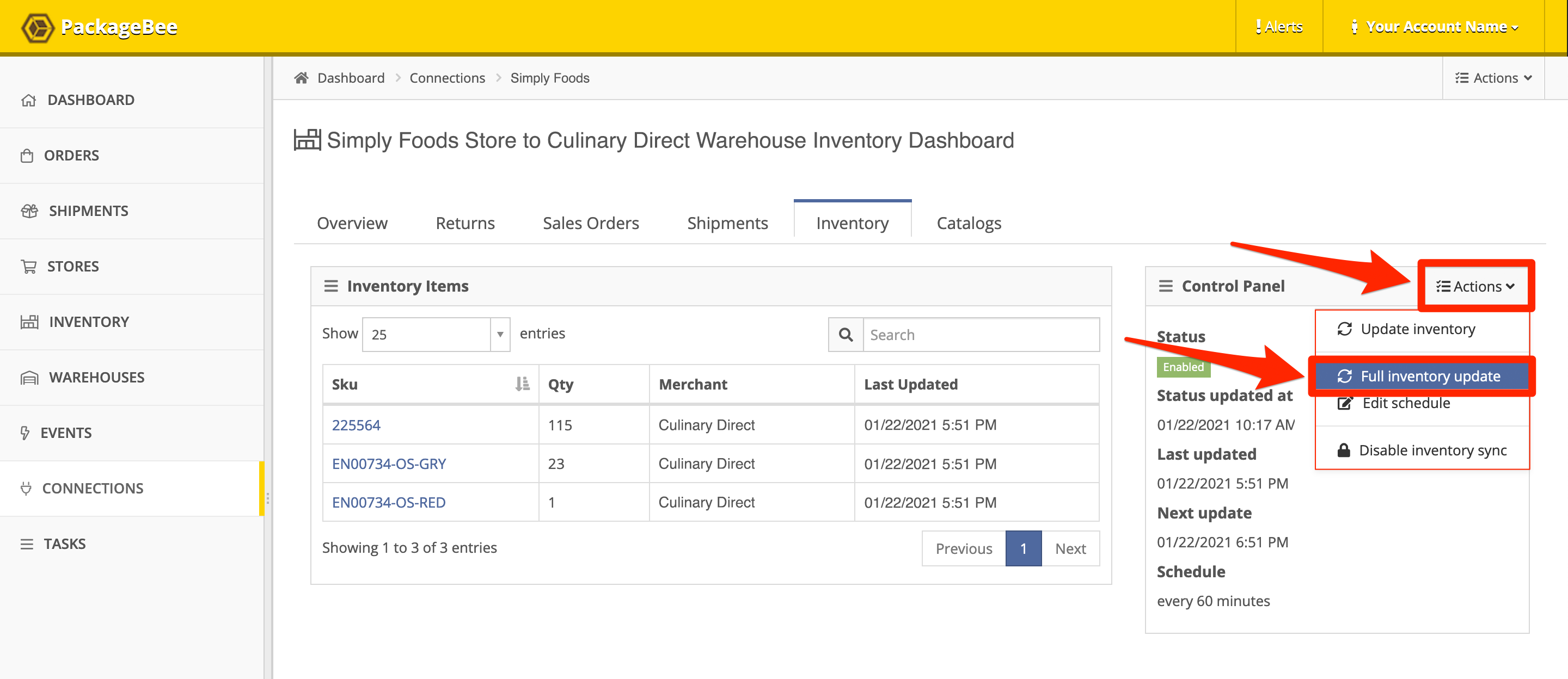
Task: Click the Stores sidebar cart icon
Action: pyautogui.click(x=29, y=267)
